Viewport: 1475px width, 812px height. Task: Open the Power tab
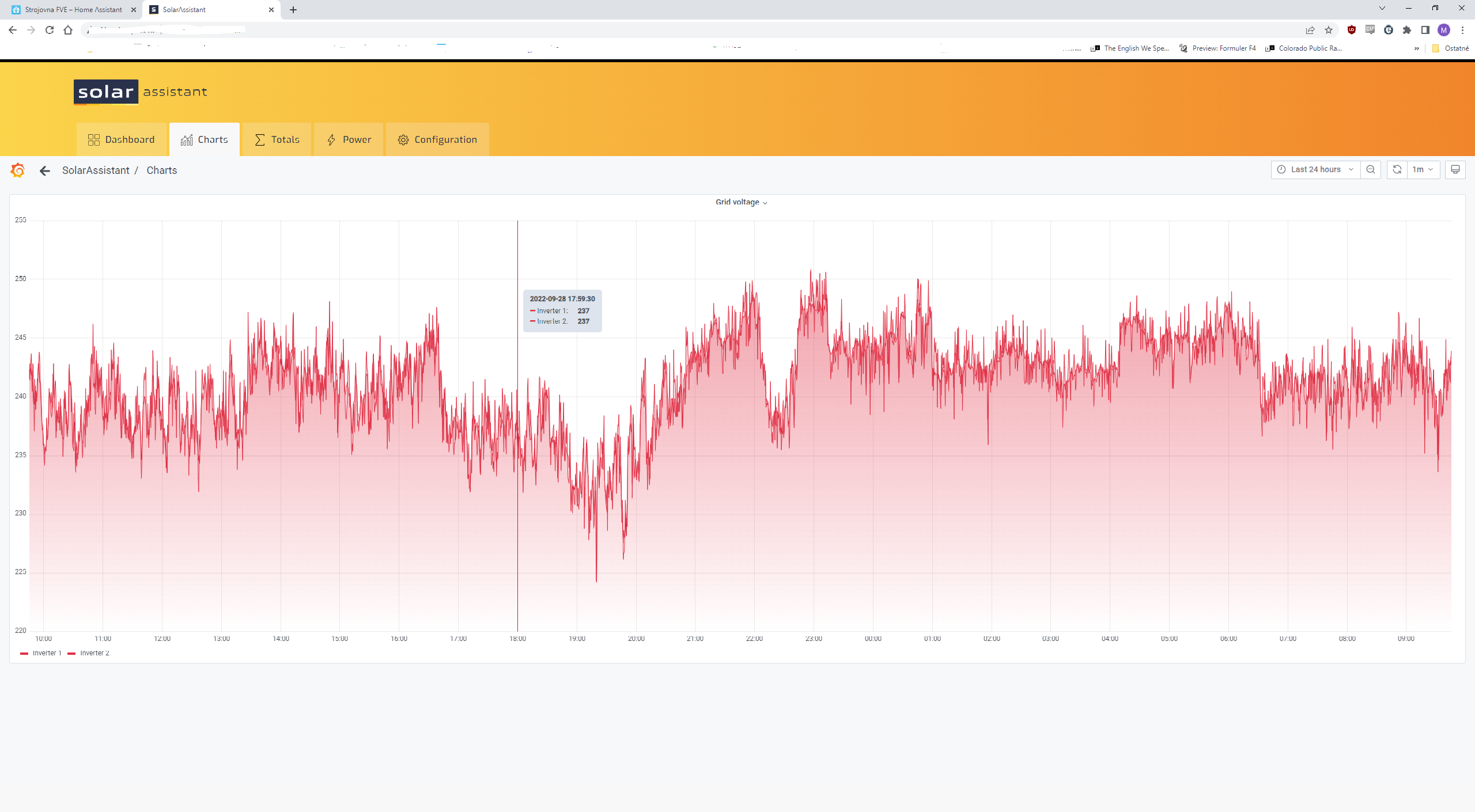tap(349, 139)
